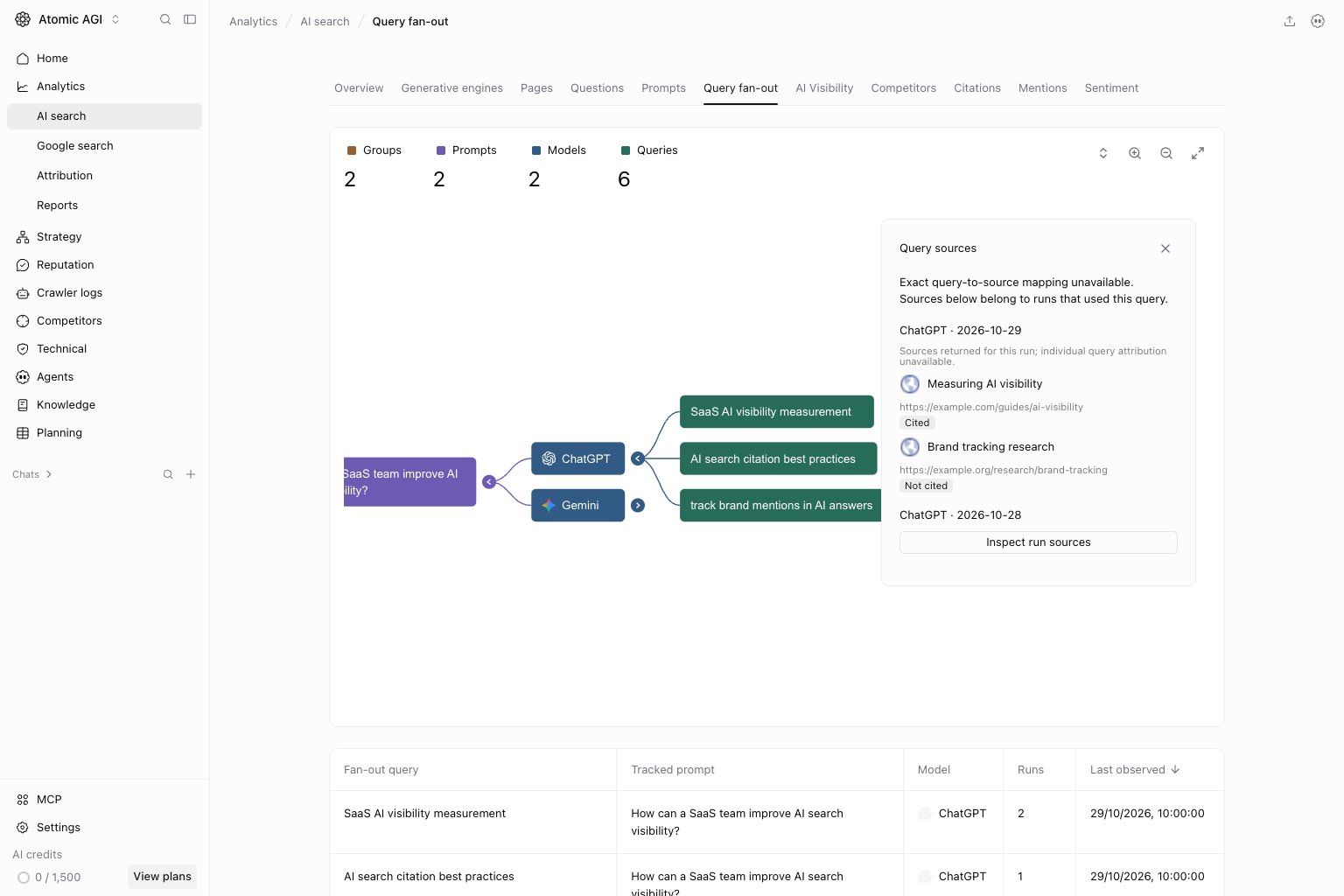The height and width of the screenshot is (896, 1344).
Task: Search chats using the magnifier icon
Action: 168,474
